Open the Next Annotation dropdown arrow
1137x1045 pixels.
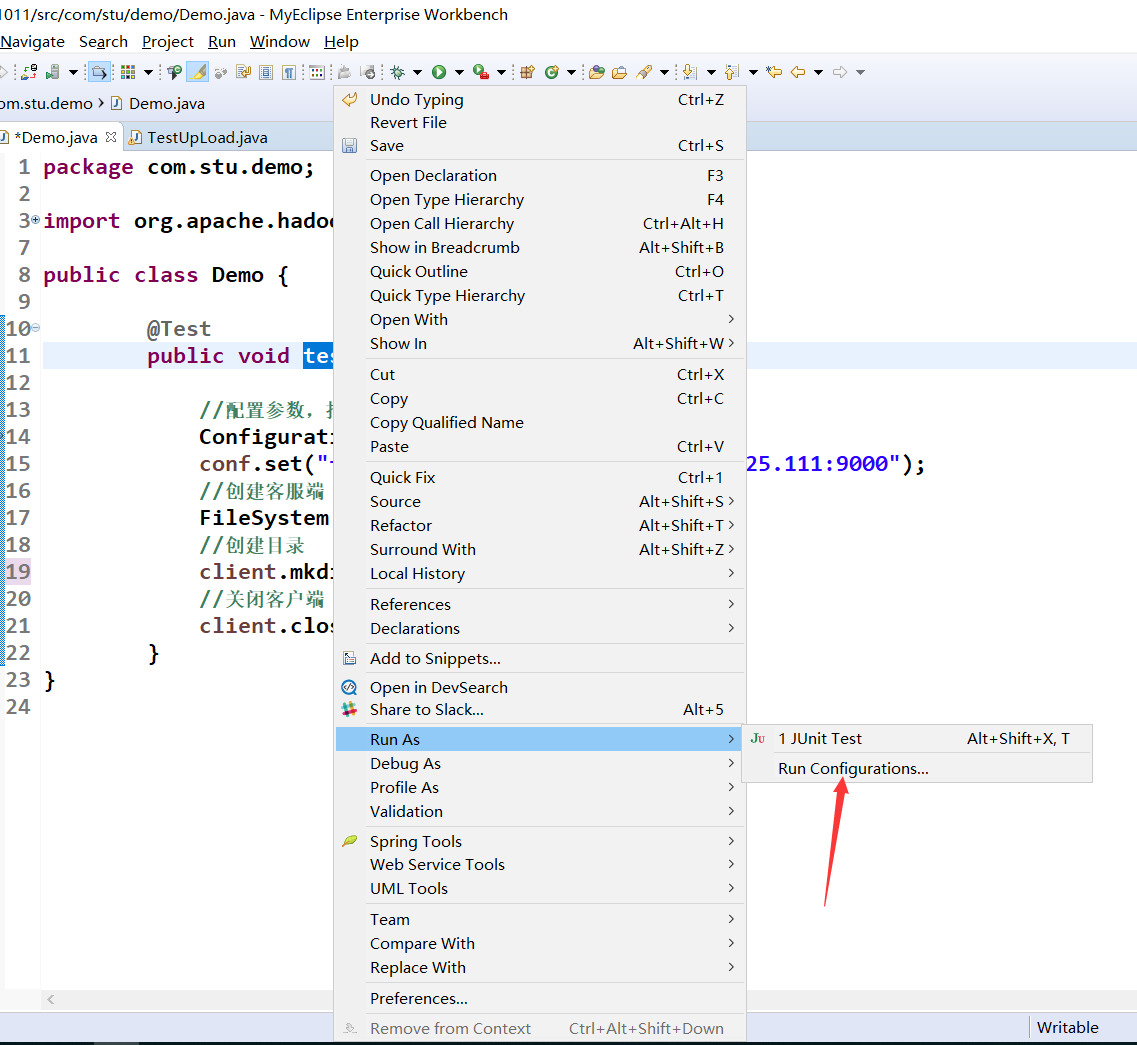pos(711,72)
